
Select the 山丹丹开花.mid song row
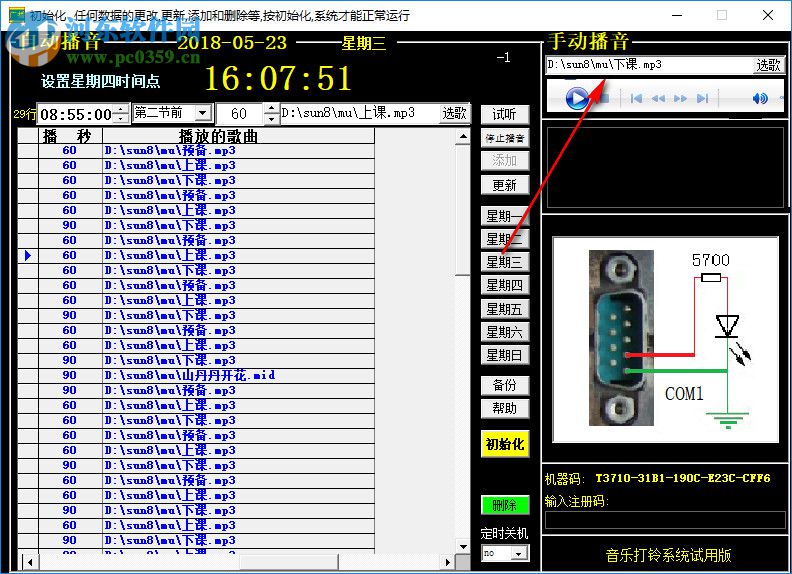coord(196,375)
